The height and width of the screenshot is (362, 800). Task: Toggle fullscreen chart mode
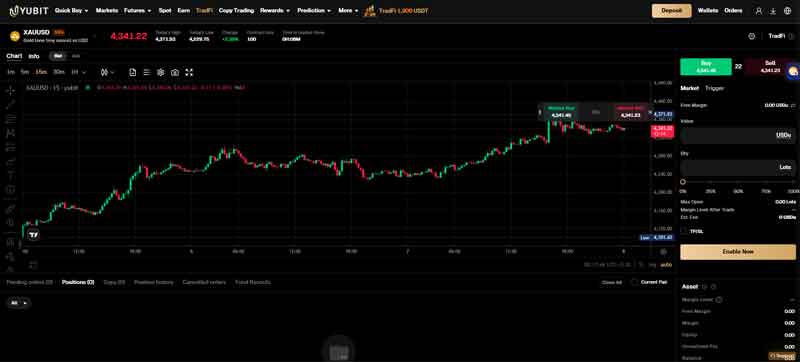(189, 72)
